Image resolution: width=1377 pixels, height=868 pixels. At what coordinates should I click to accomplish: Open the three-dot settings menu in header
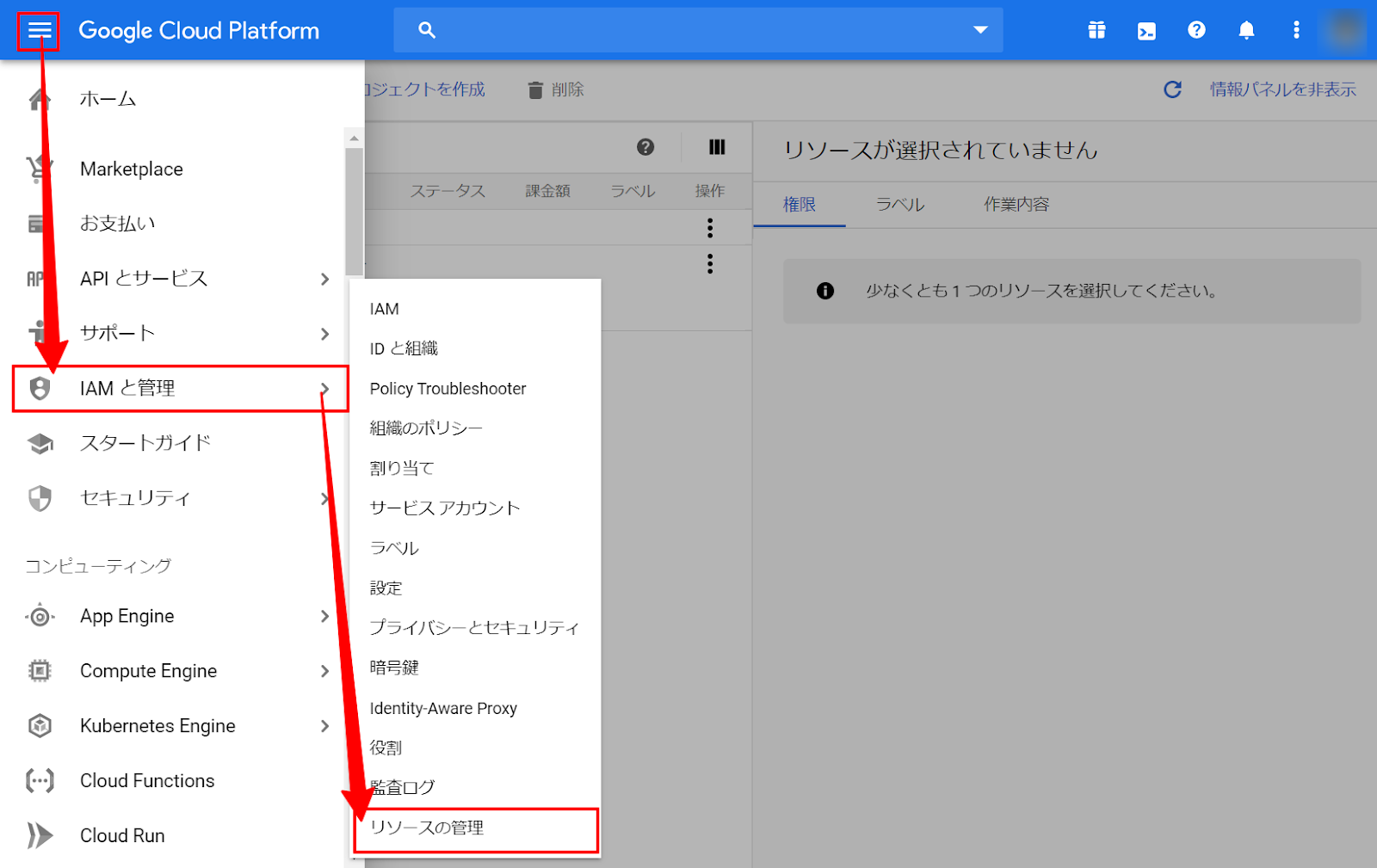point(1296,30)
